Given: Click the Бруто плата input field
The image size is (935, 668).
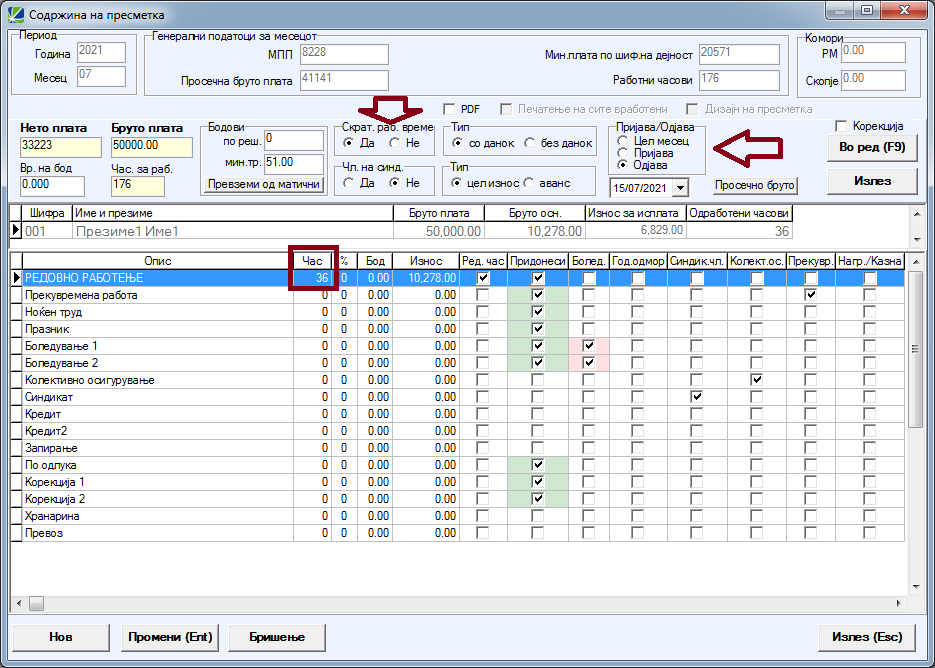Looking at the screenshot, I should coord(151,147).
